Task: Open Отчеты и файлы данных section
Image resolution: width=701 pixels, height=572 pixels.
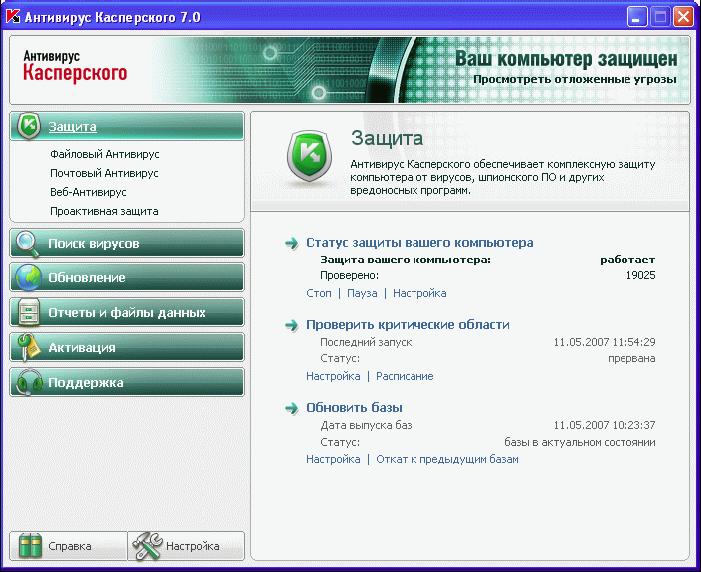Action: click(127, 313)
